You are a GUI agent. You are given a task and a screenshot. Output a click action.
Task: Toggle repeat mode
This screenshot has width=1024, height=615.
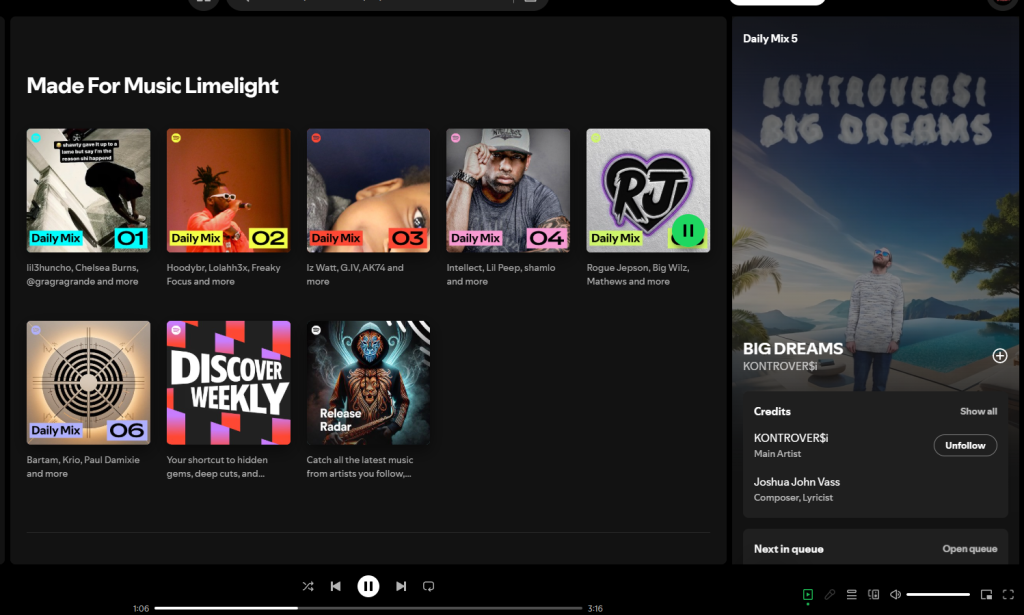pyautogui.click(x=428, y=586)
